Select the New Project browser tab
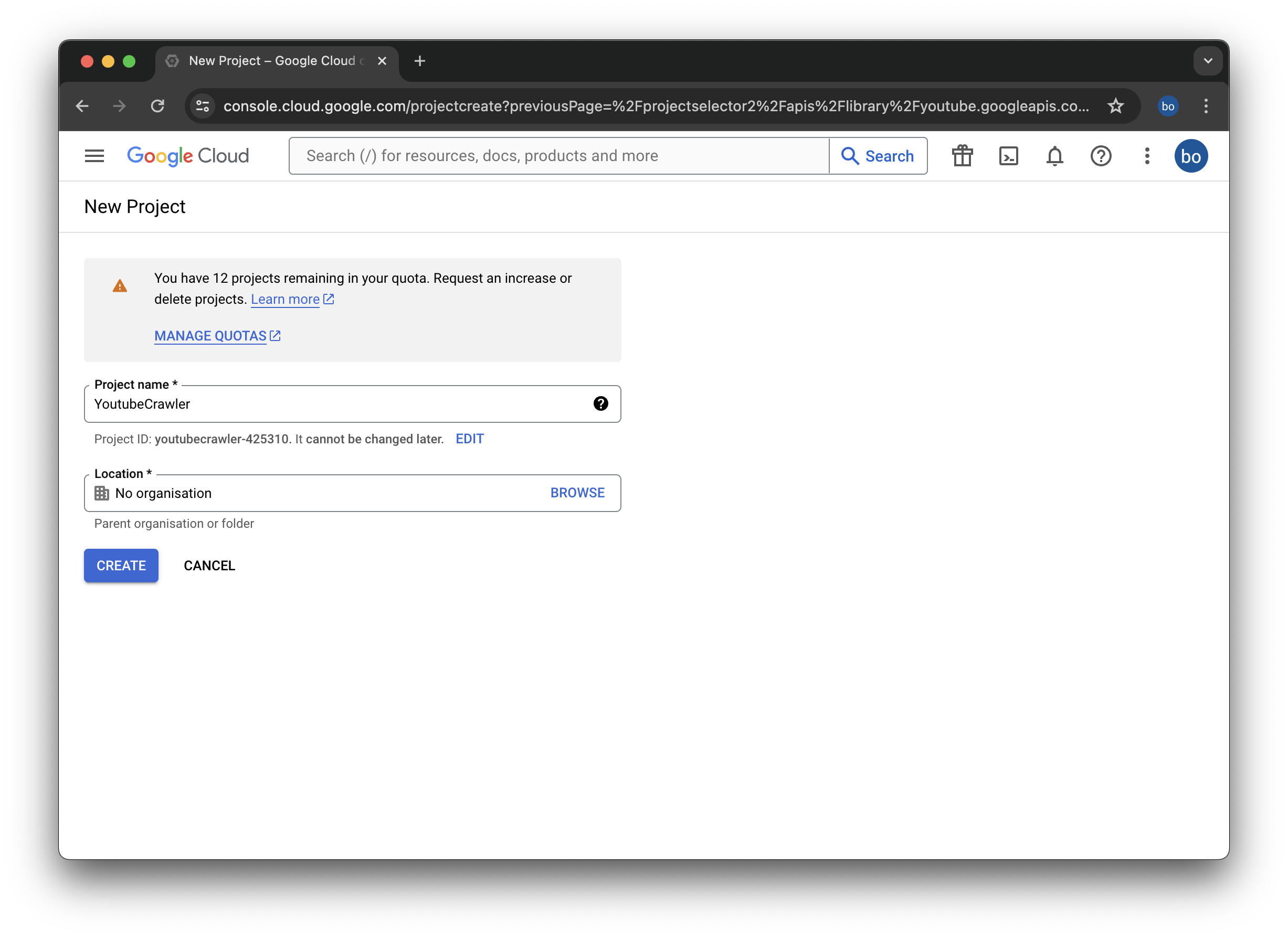This screenshot has width=1288, height=937. tap(272, 61)
